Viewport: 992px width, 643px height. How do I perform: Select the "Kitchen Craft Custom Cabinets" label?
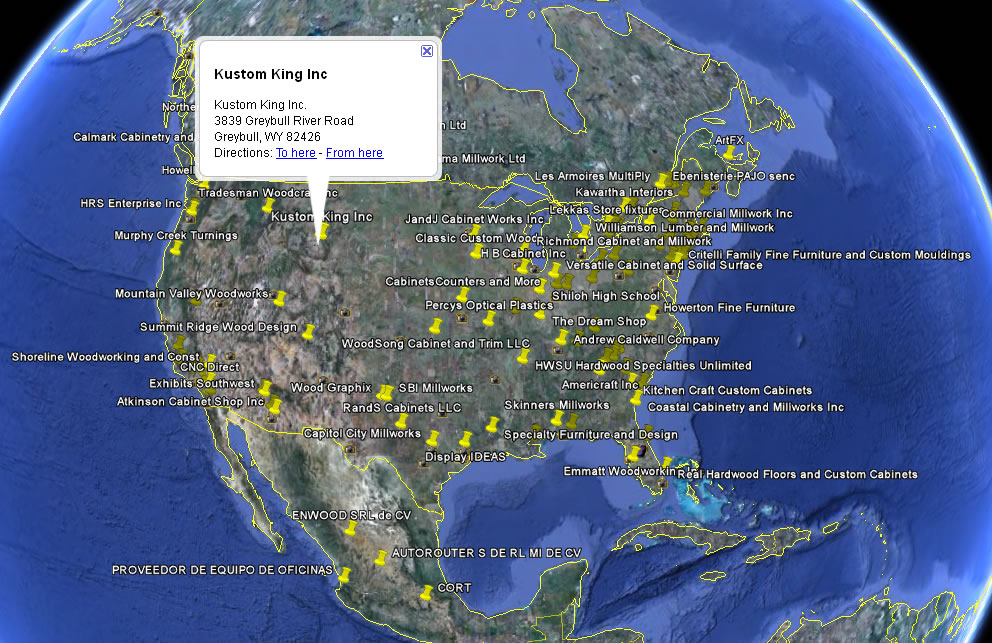(728, 390)
